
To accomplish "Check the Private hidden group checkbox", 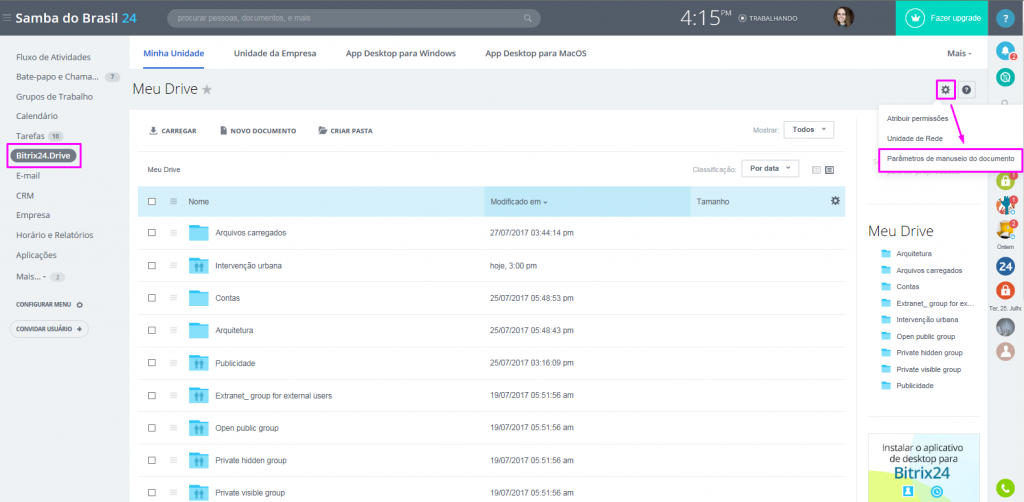I will [152, 460].
